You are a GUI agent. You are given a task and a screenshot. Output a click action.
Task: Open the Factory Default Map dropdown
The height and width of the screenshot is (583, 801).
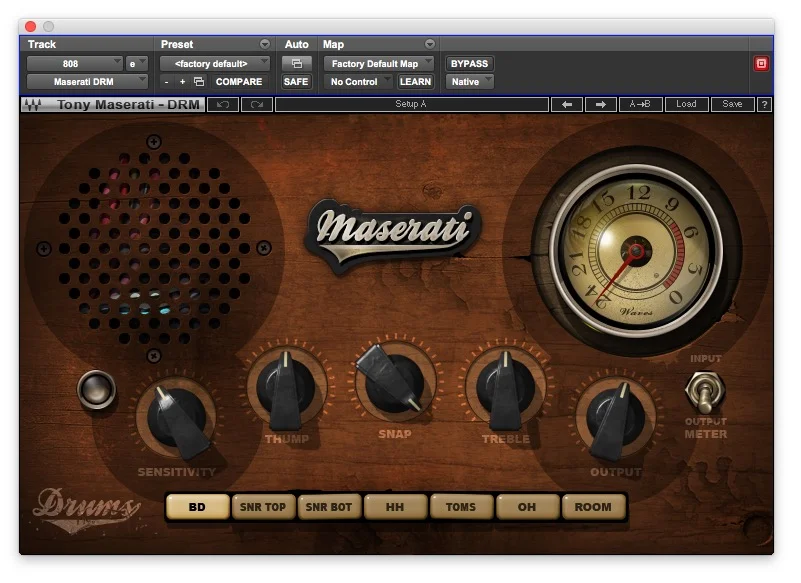pos(379,64)
